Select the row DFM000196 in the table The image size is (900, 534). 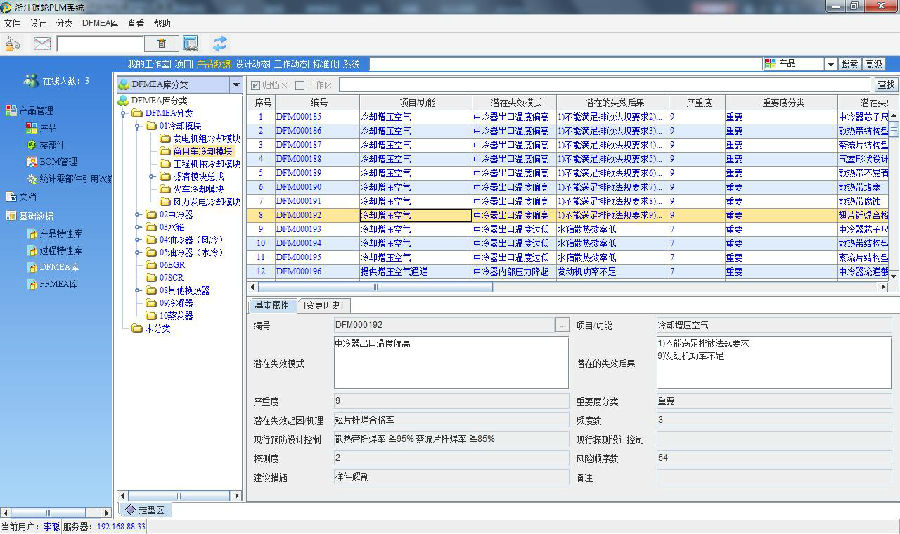click(x=300, y=270)
